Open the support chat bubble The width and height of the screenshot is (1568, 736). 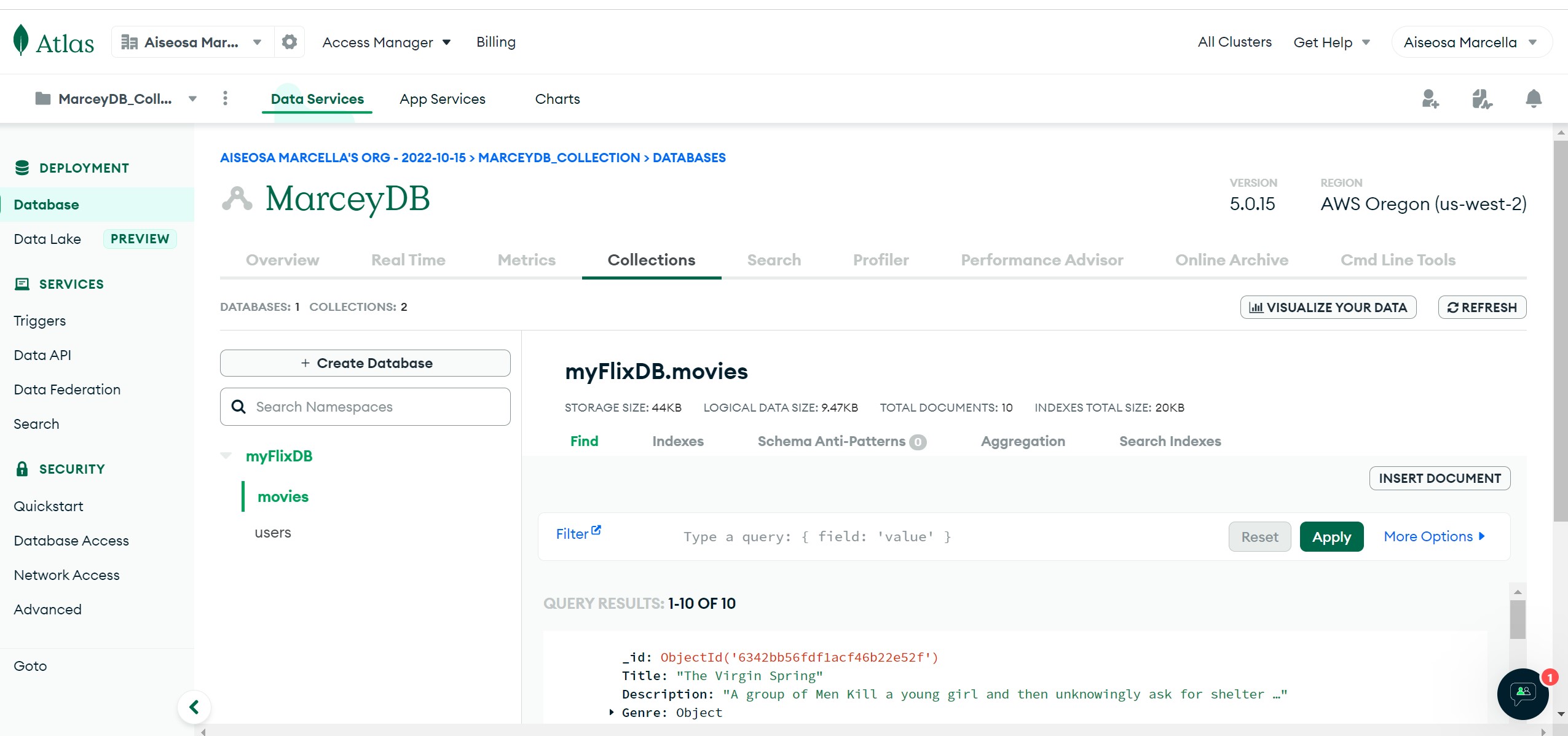click(1523, 694)
